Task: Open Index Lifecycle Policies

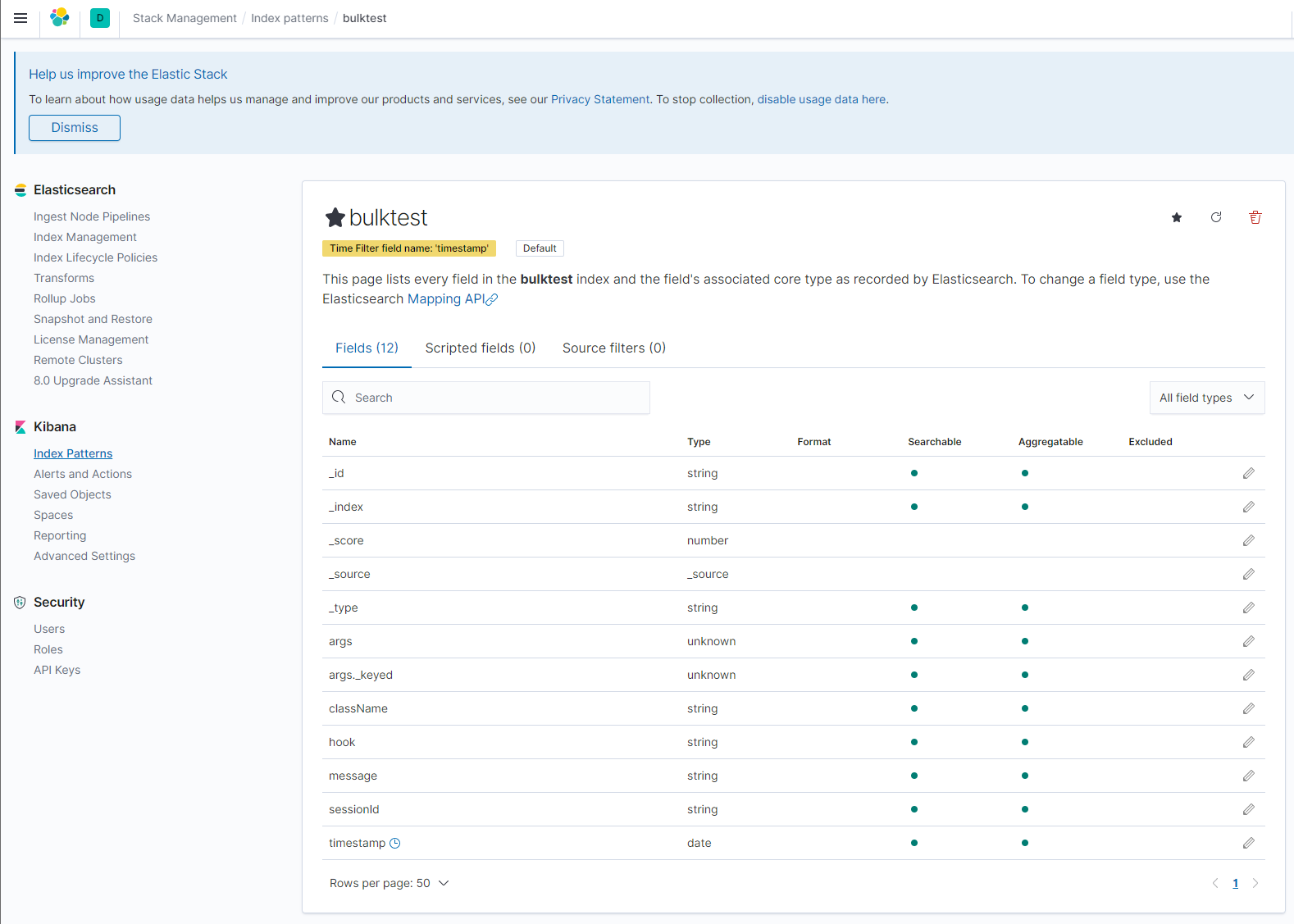Action: tap(95, 257)
